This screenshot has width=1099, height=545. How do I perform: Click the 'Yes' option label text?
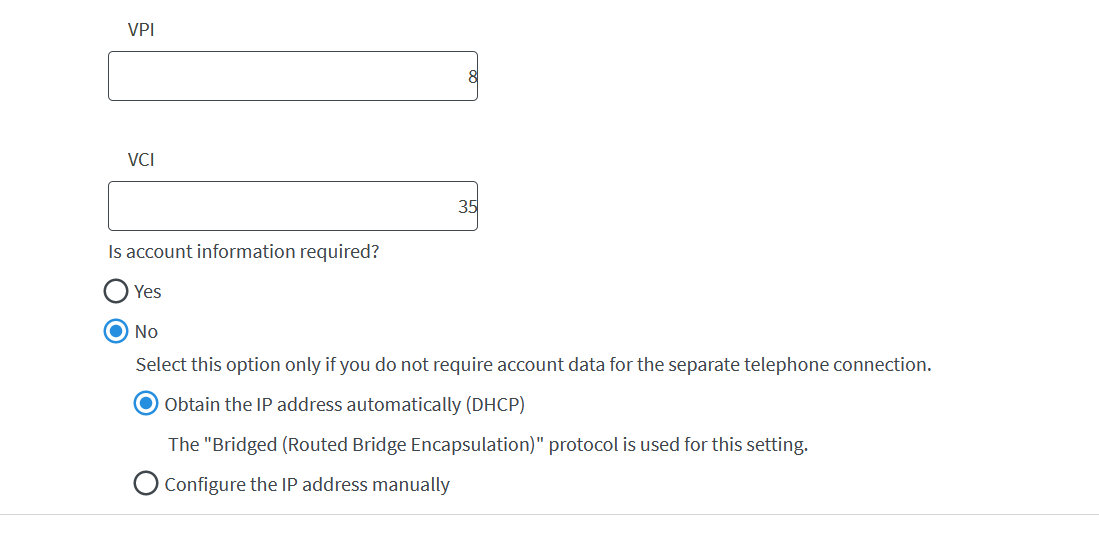[x=148, y=291]
